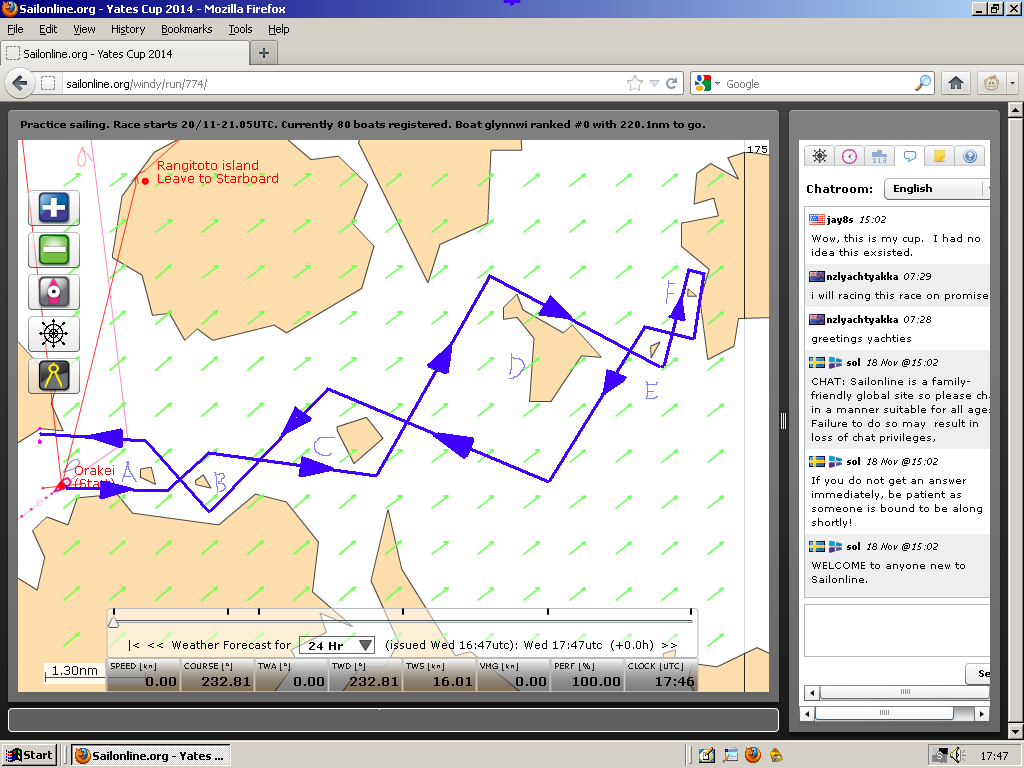Send the chat message
Viewport: 1024px width, 768px height.
click(x=978, y=673)
